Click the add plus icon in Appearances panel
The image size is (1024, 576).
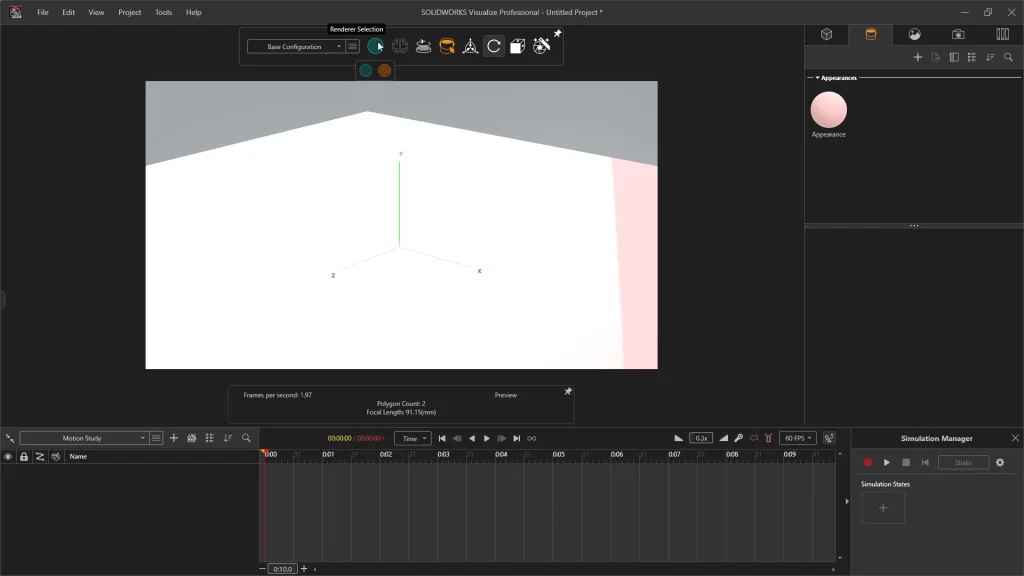click(918, 57)
